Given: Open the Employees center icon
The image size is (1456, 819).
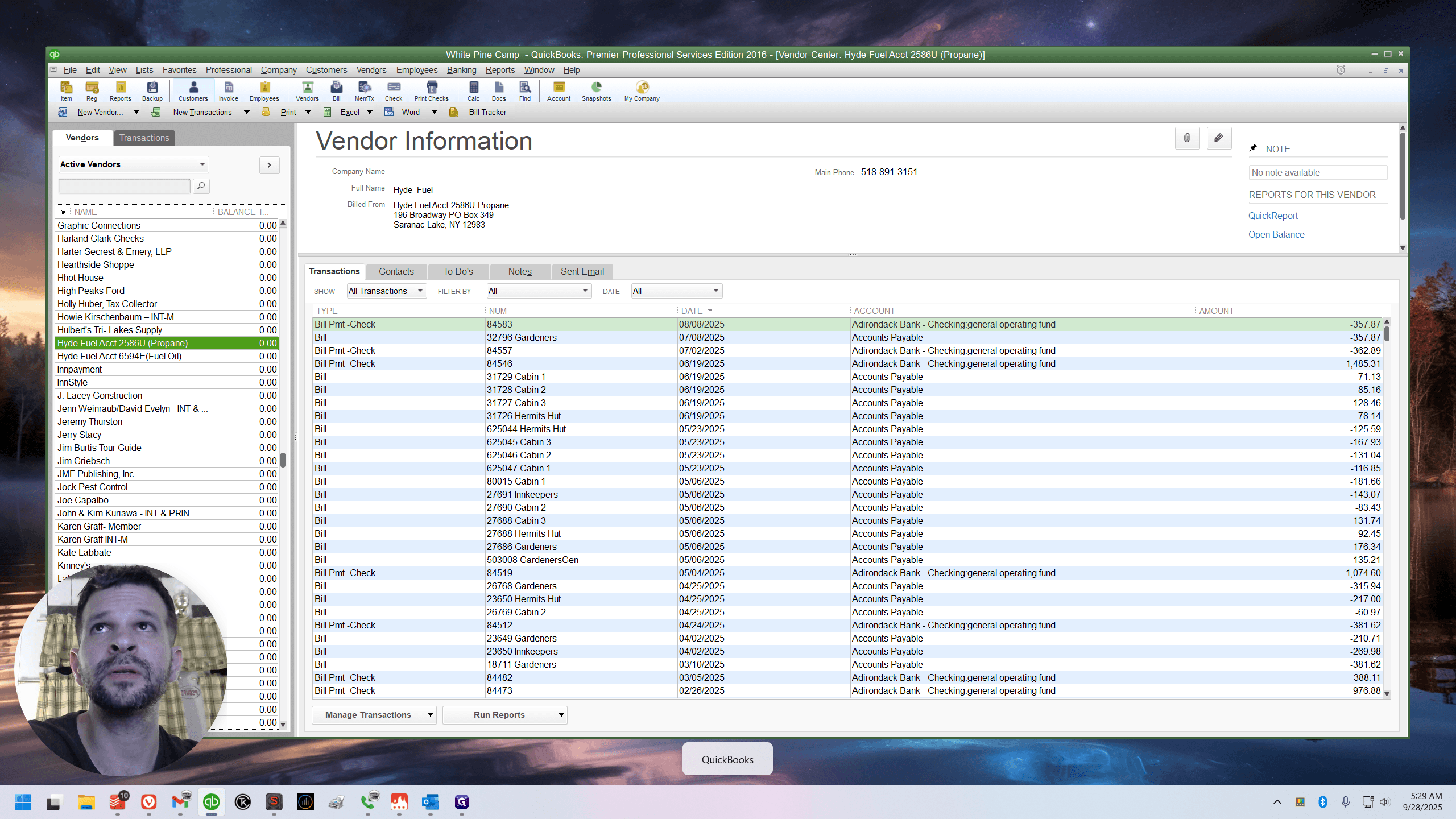Looking at the screenshot, I should [264, 91].
